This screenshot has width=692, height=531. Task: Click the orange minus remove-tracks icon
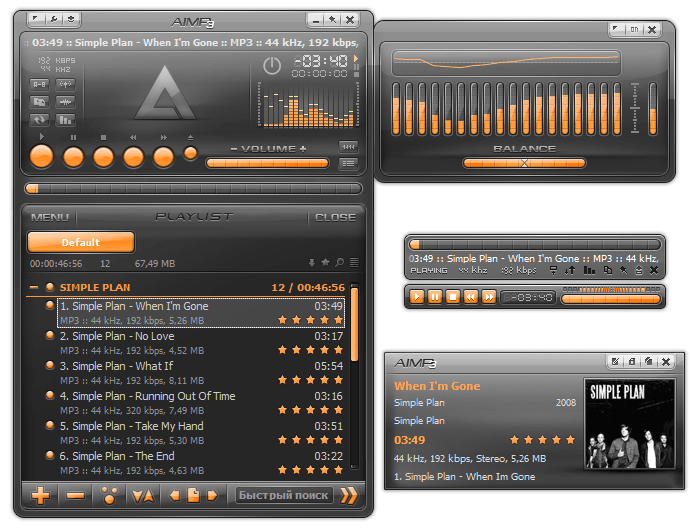point(75,495)
